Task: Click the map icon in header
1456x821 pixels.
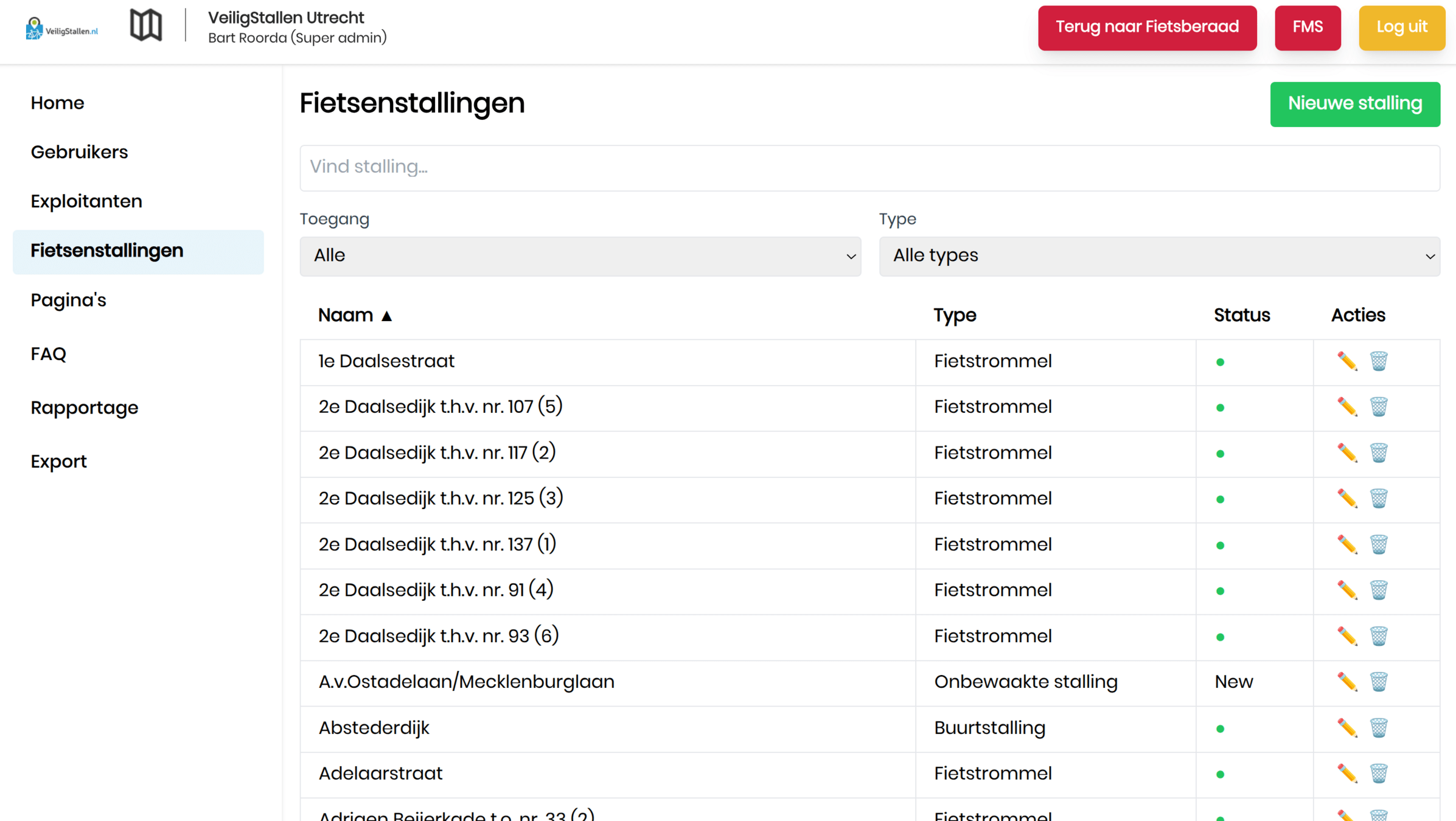Action: [x=146, y=26]
